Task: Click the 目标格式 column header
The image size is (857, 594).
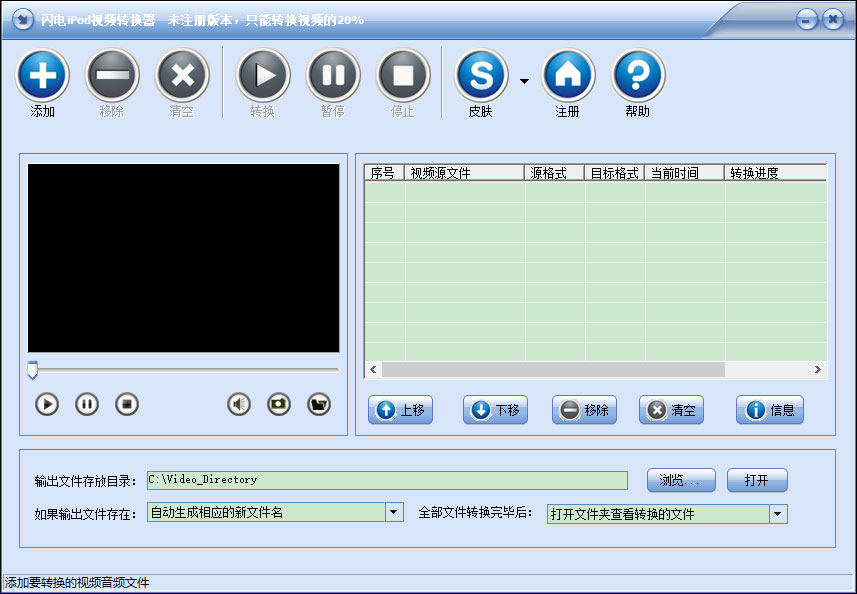Action: [614, 173]
